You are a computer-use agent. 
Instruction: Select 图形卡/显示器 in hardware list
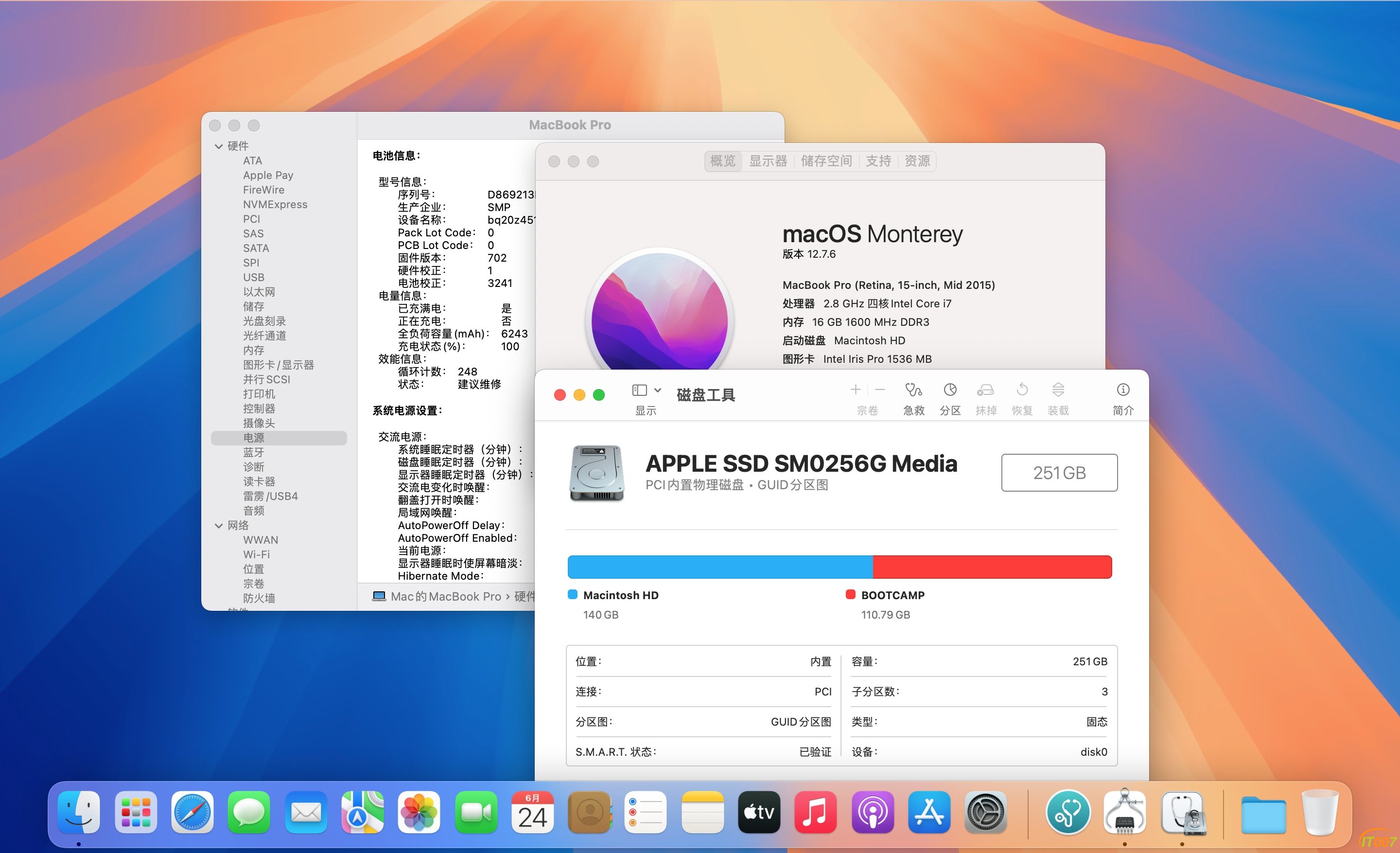(279, 365)
